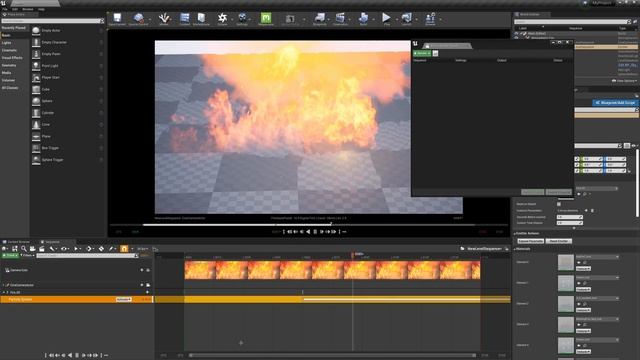
Task: Click the Sequencer wrench actions icon
Action: click(52, 249)
